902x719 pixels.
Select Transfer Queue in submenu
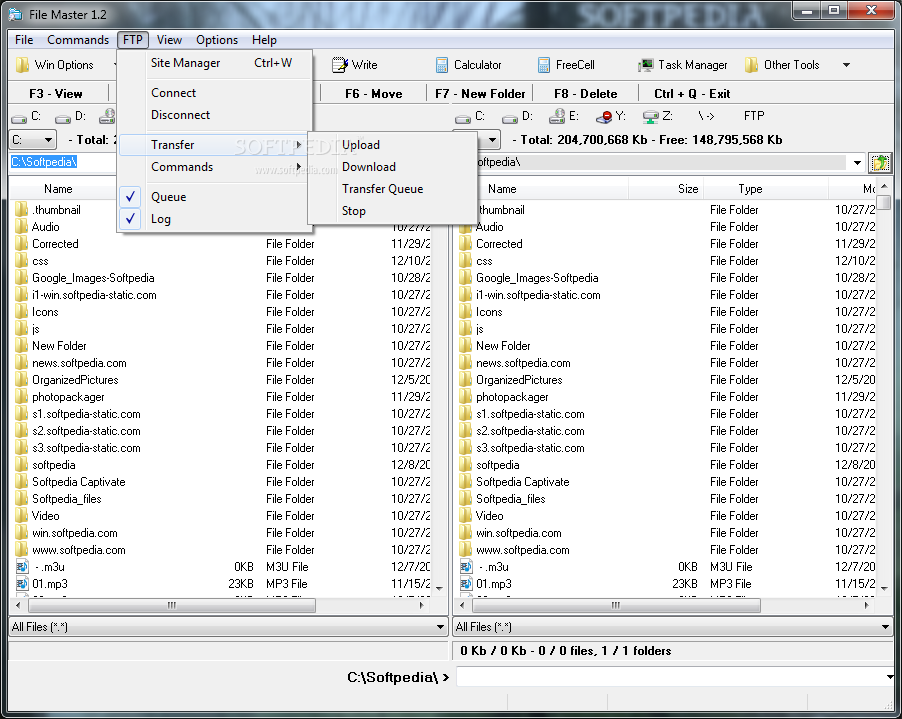pos(392,189)
